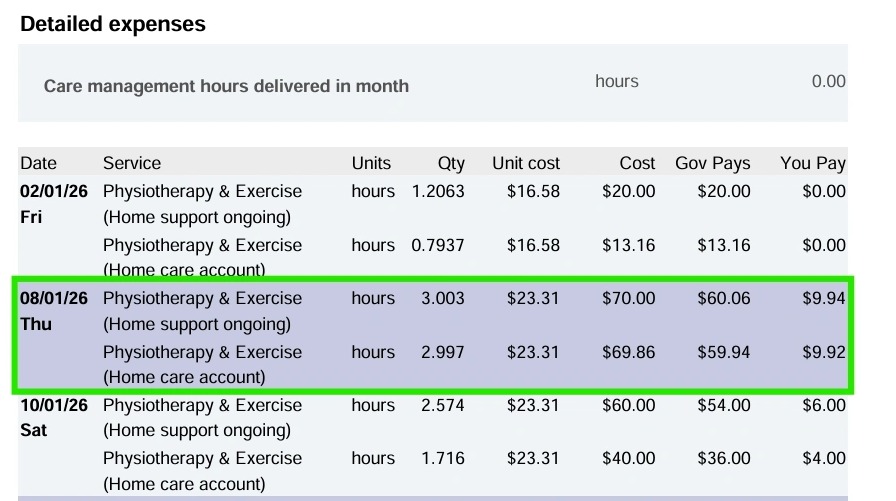The width and height of the screenshot is (896, 501).
Task: Click the Detailed expenses heading
Action: (113, 24)
